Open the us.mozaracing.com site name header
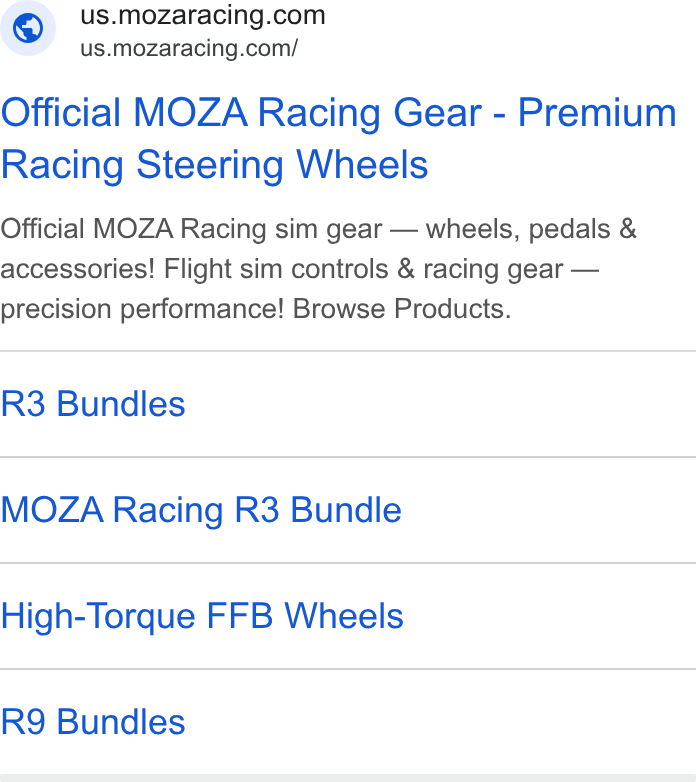Screen dimensions: 696x782 coord(203,15)
